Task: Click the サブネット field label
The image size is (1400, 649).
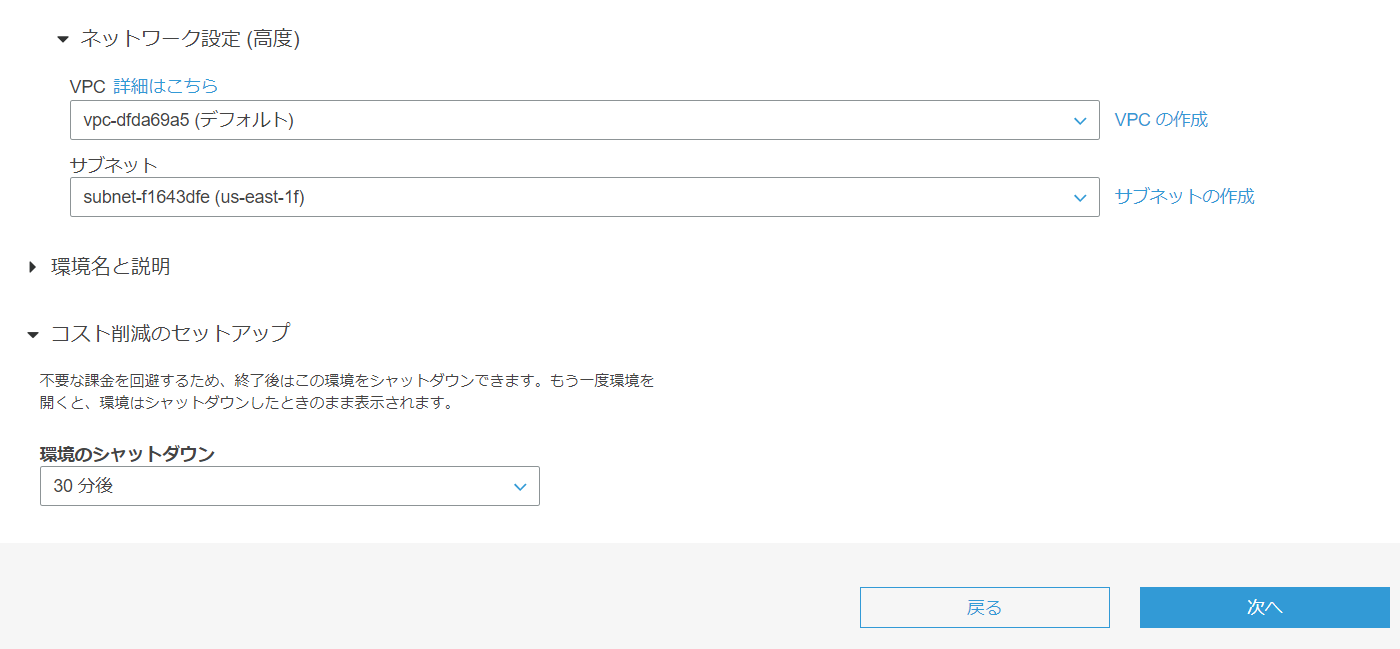Action: click(114, 164)
